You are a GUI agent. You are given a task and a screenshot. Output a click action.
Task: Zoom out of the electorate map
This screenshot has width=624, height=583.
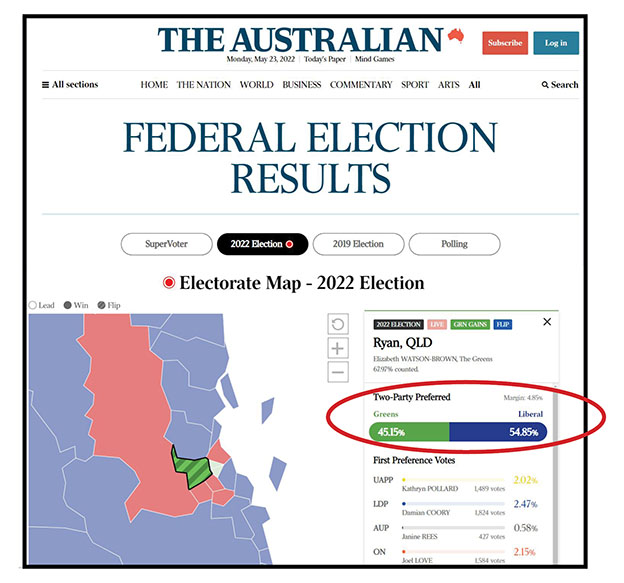coord(338,372)
